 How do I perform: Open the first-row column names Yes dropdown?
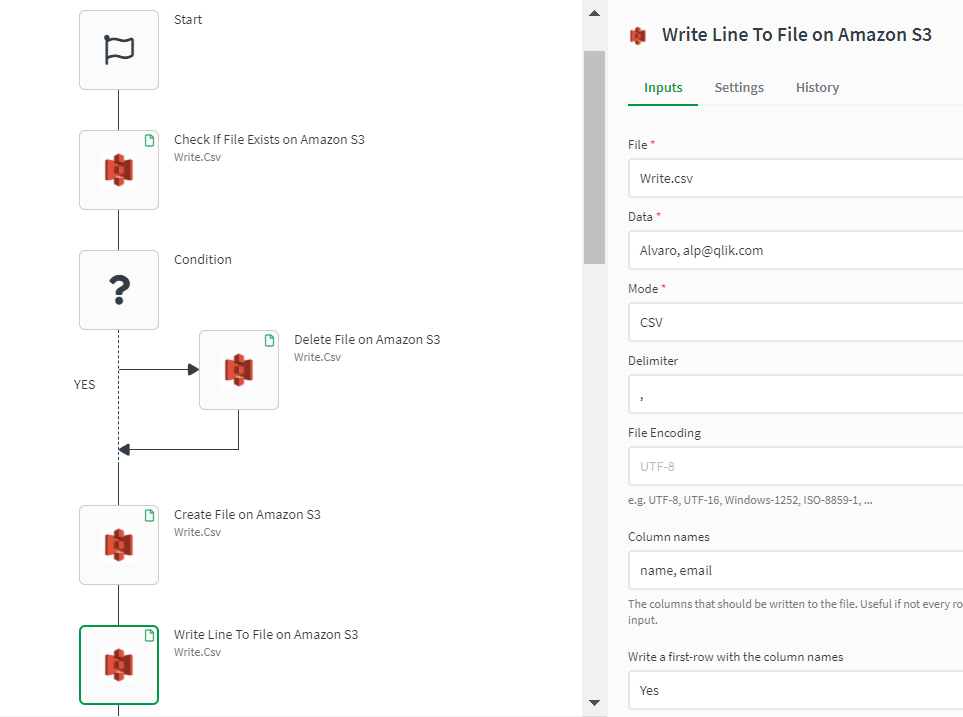tap(793, 690)
